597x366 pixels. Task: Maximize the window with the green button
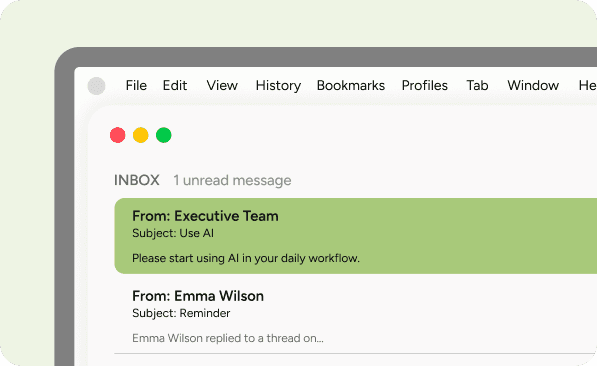coord(164,135)
